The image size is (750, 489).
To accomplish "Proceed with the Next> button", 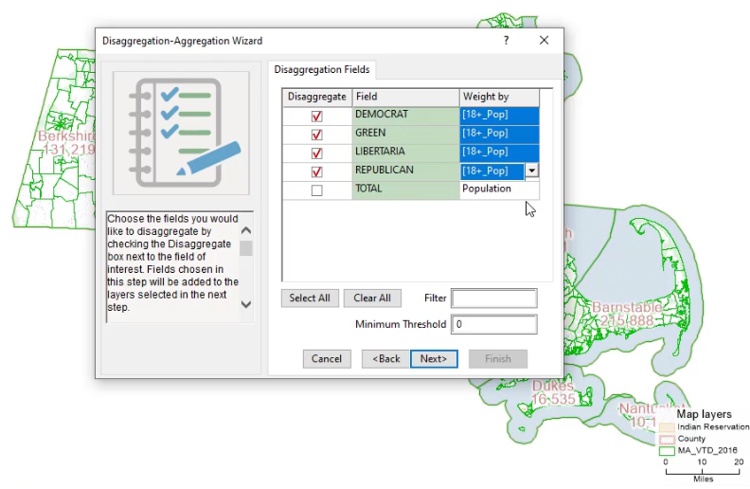I will tap(432, 359).
